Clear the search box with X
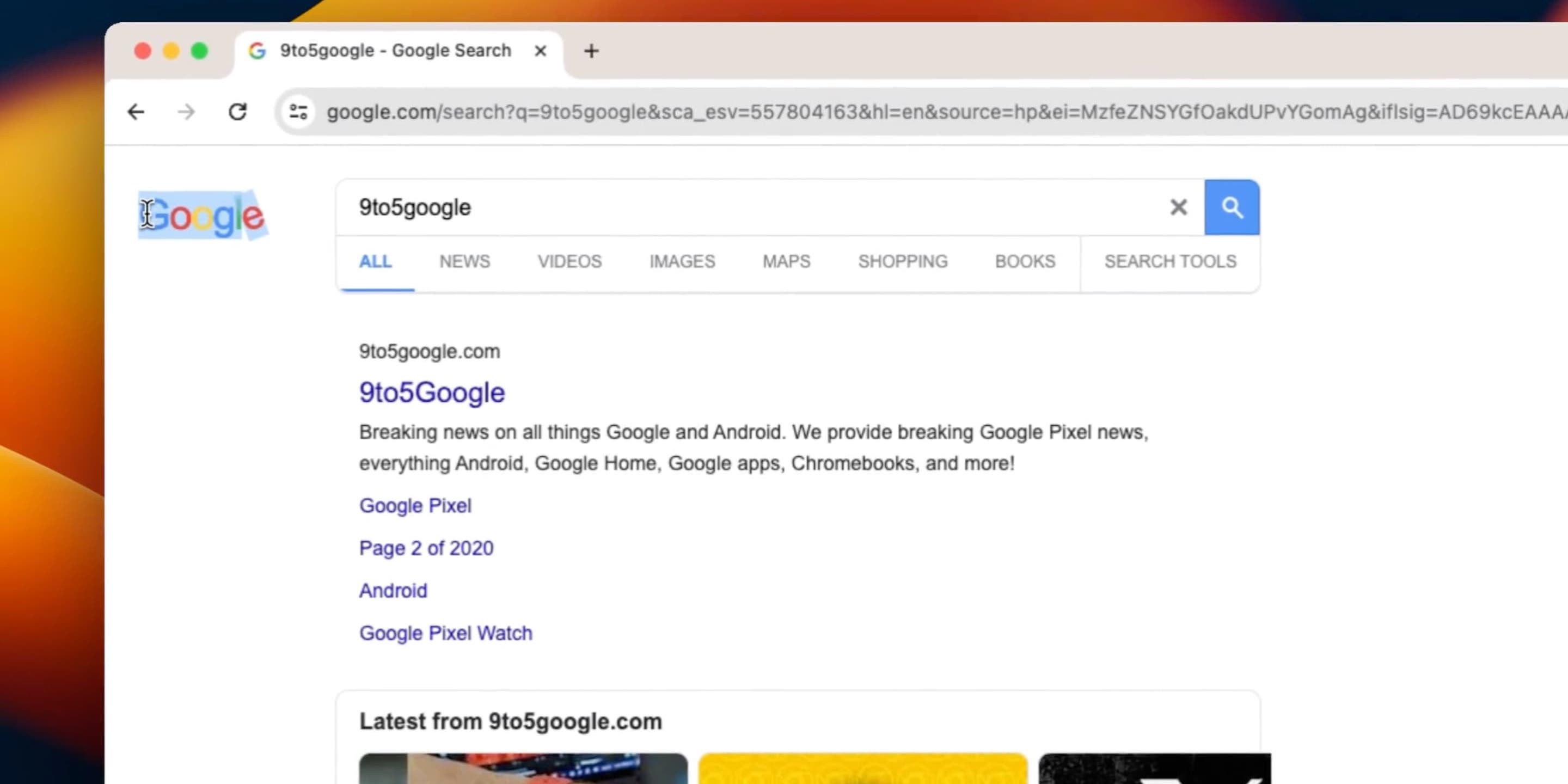Image resolution: width=1568 pixels, height=784 pixels. tap(1178, 207)
